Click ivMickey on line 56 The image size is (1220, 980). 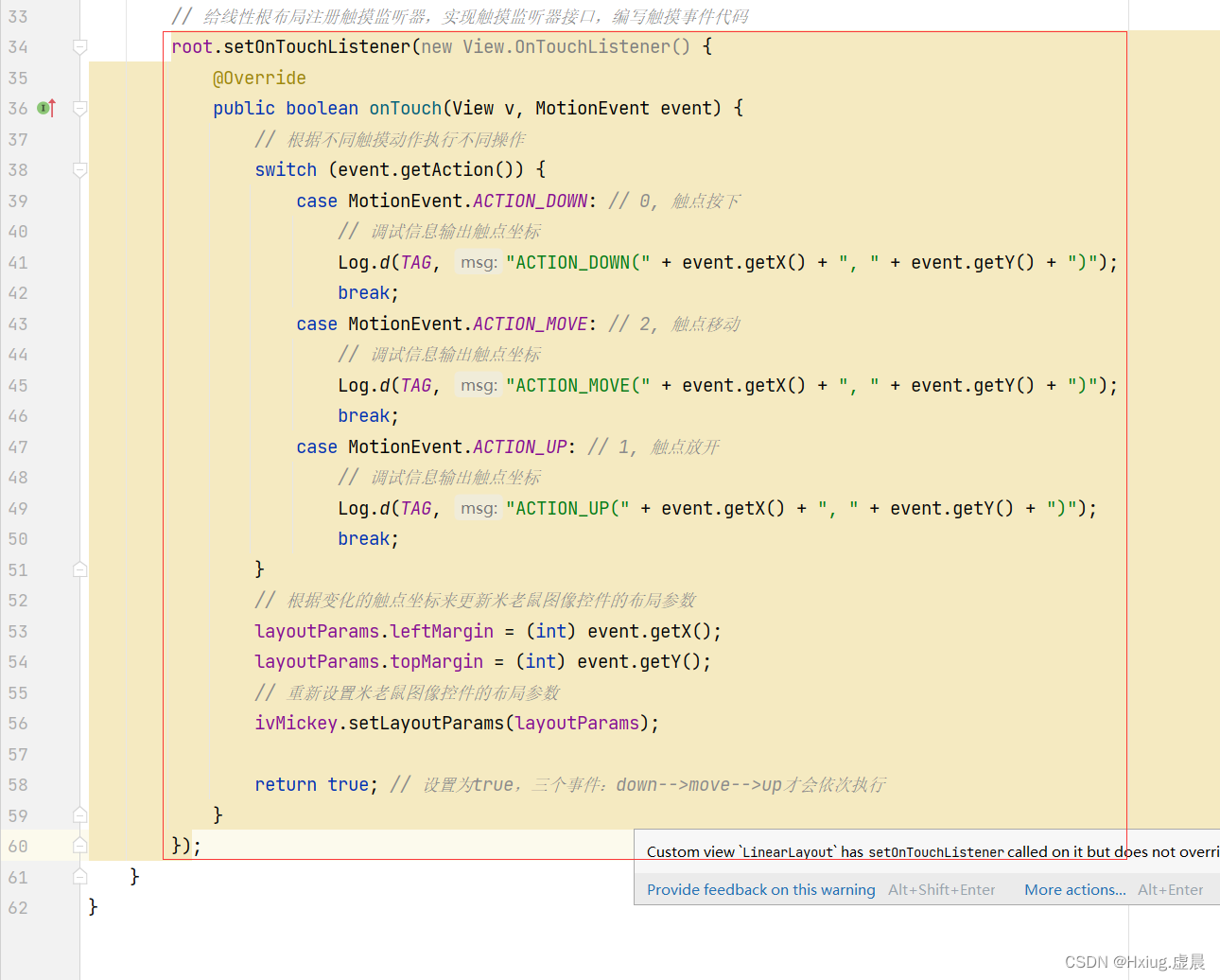pos(296,724)
